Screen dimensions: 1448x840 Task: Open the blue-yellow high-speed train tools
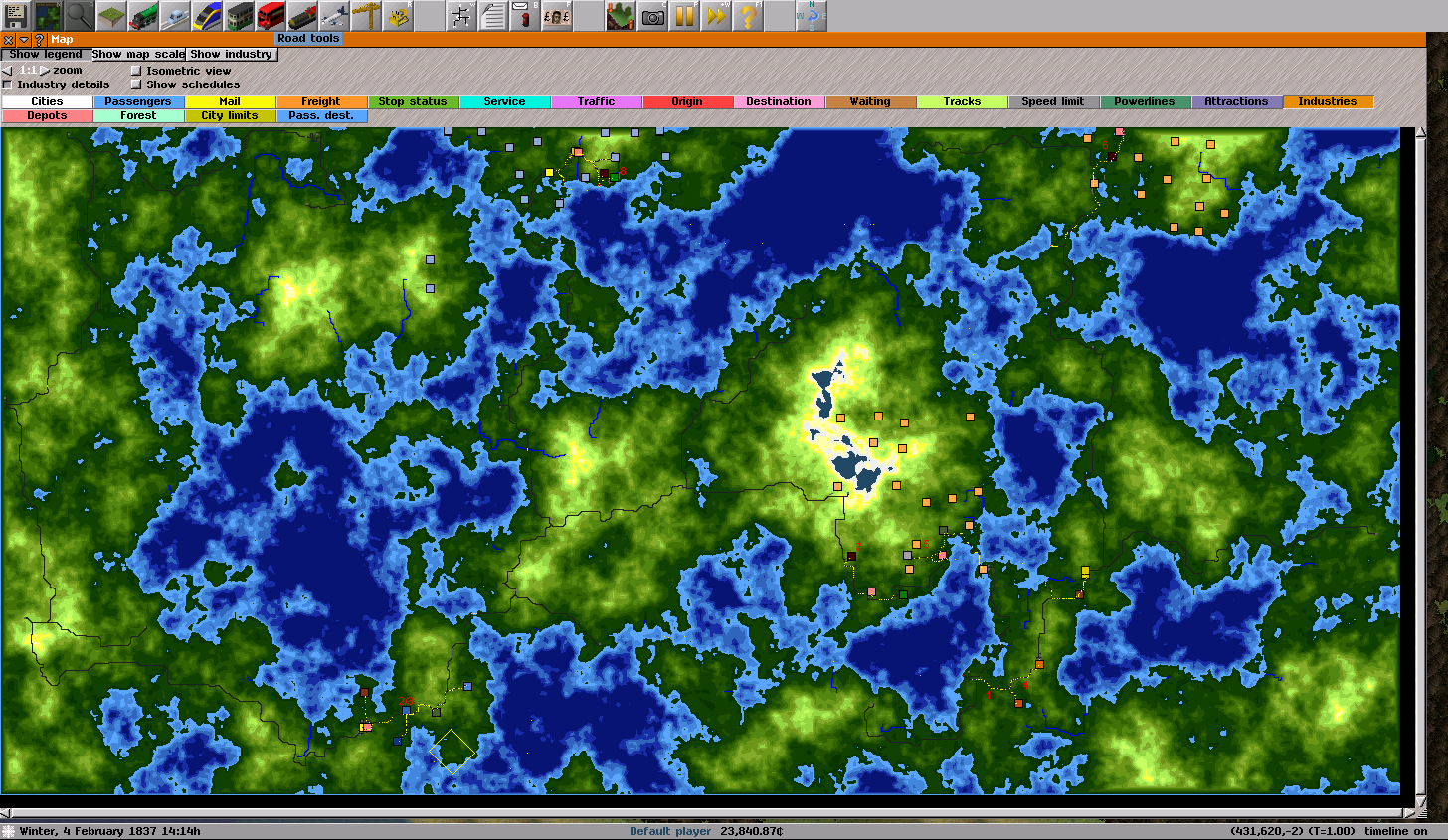[x=207, y=16]
